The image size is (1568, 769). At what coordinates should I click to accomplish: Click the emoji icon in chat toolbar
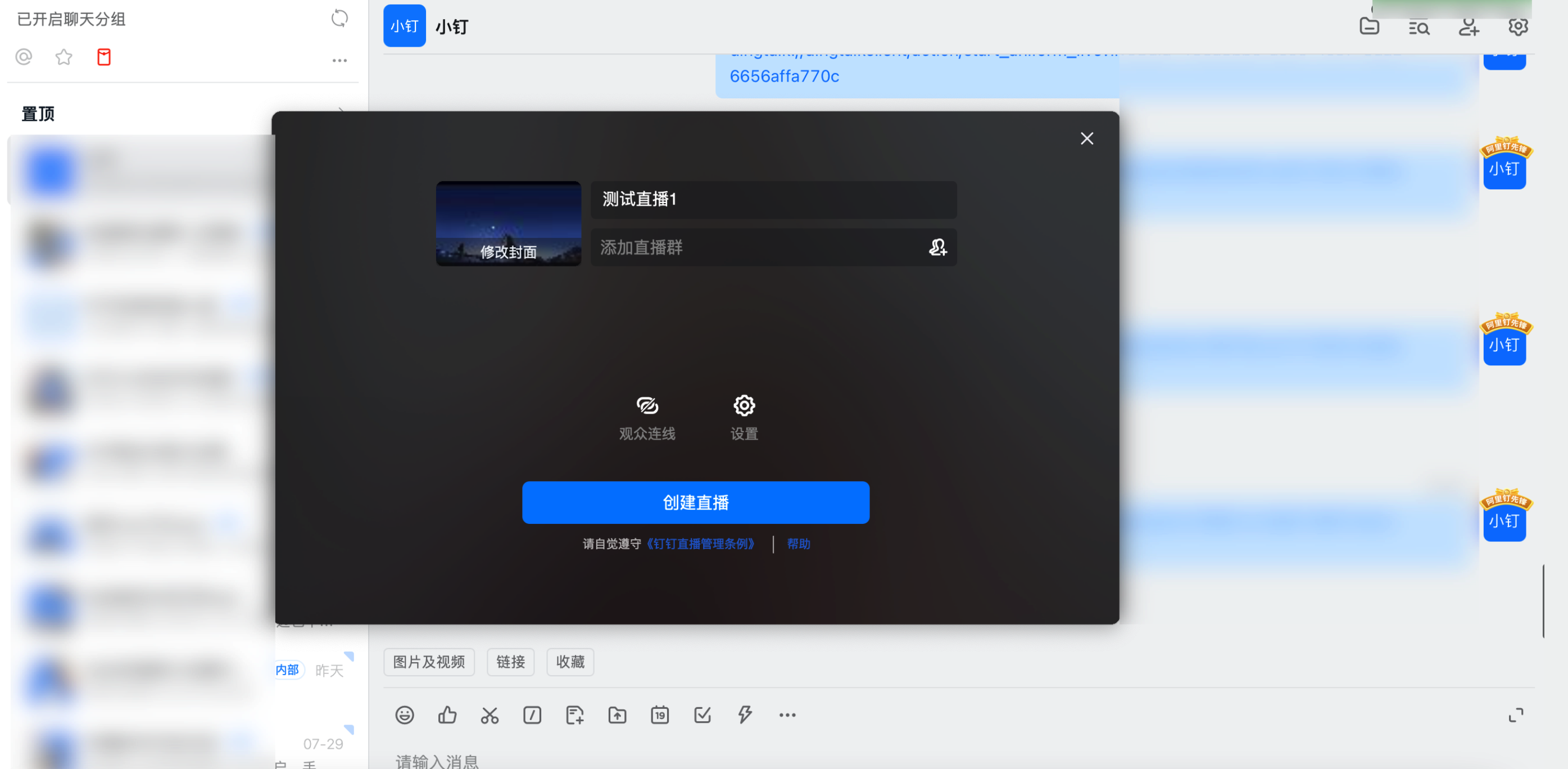pyautogui.click(x=404, y=715)
